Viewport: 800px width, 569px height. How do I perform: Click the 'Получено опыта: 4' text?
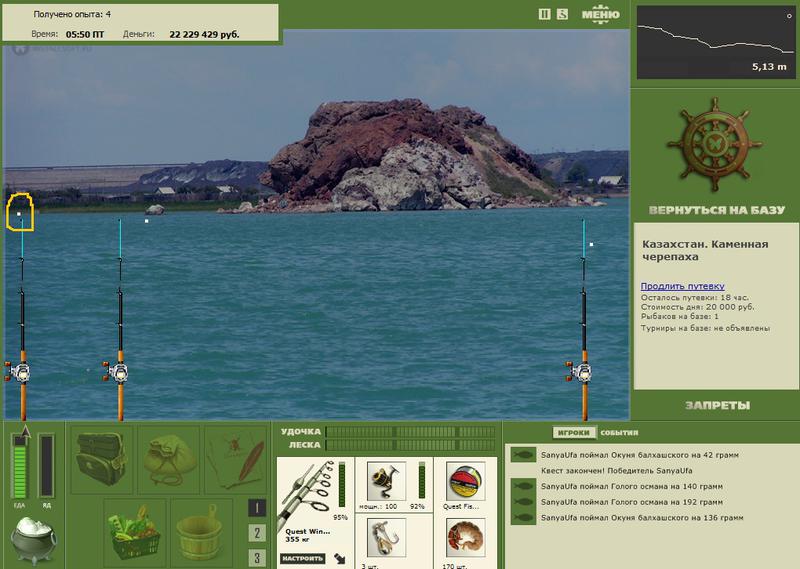coord(72,14)
